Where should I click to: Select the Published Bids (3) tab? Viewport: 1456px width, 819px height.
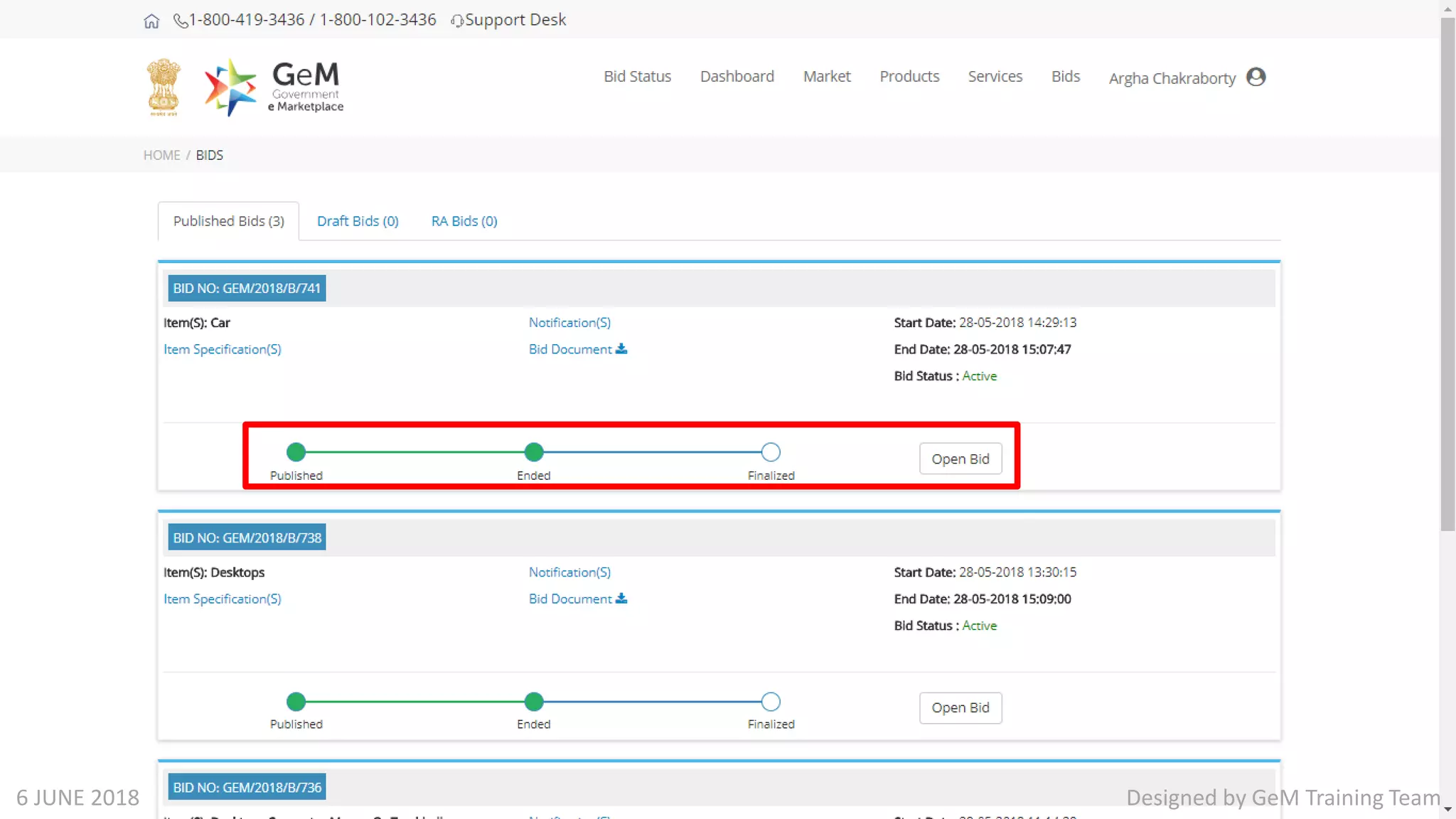[228, 221]
